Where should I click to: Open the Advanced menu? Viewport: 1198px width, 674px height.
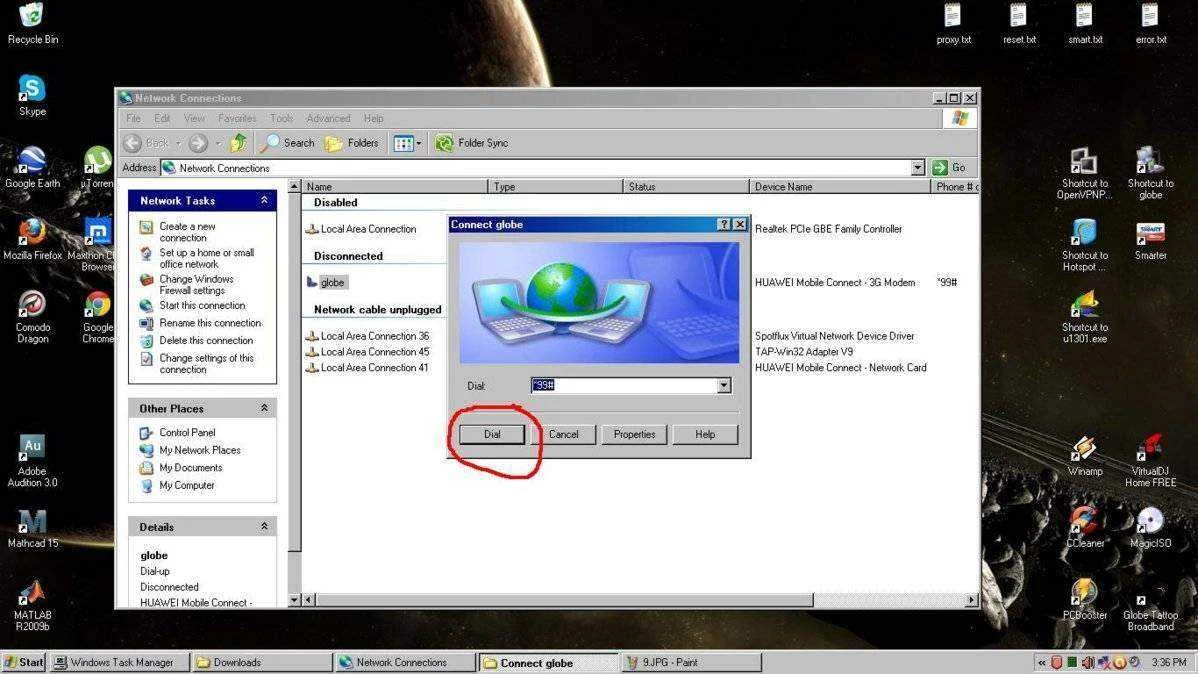pos(329,118)
